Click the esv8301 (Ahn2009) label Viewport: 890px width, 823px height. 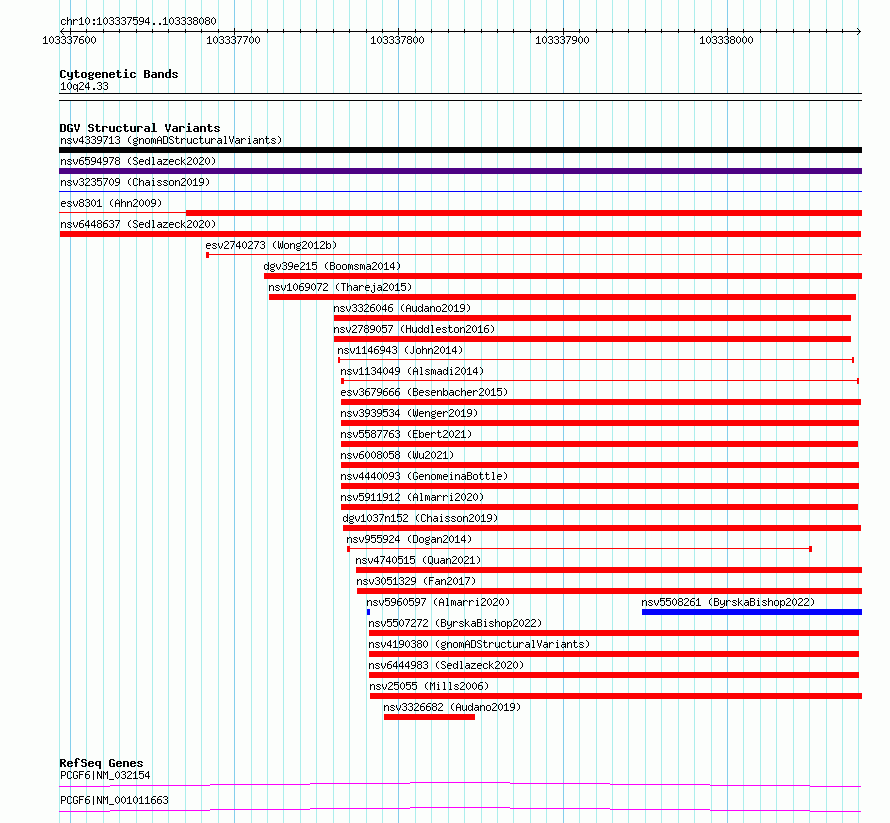click(111, 203)
